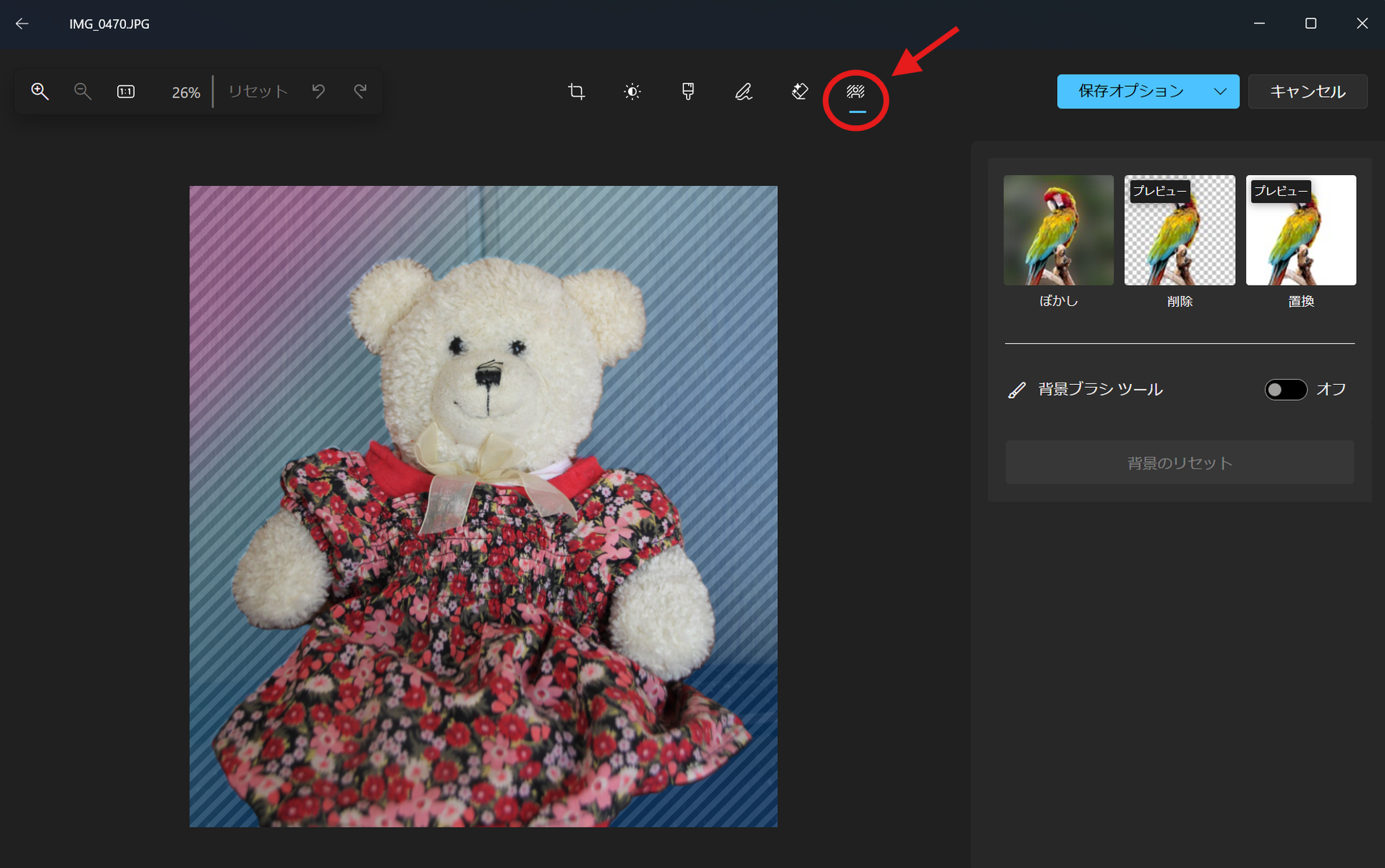Expand the 保存オプション dropdown arrow

point(1220,92)
